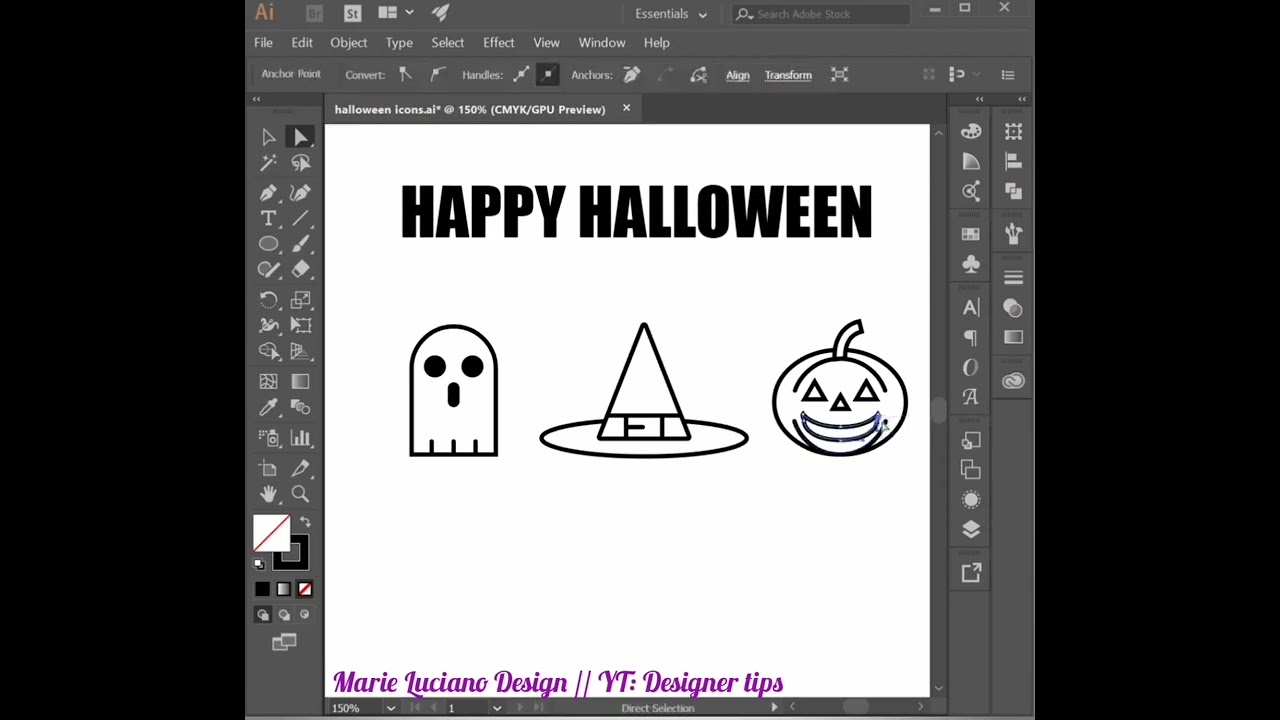Toggle show handles for selected anchors
This screenshot has height=720, width=1280.
point(521,75)
